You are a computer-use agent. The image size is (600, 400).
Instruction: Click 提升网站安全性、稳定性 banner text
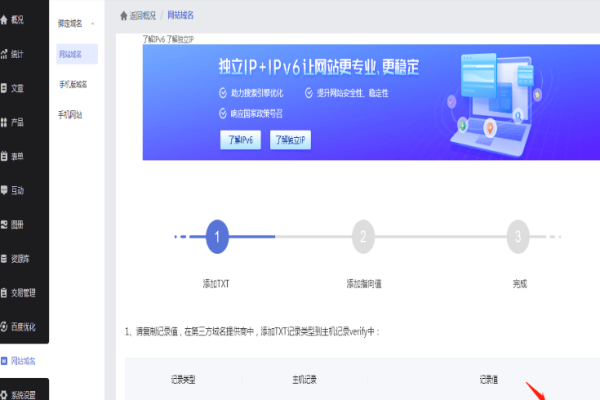pyautogui.click(x=352, y=93)
